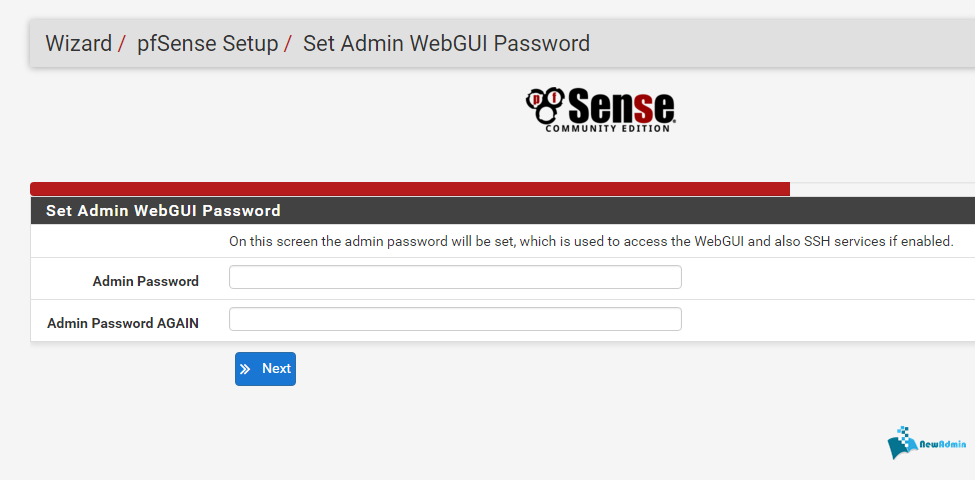Click the Community Edition text under the logo
This screenshot has height=480, width=975.
[609, 128]
